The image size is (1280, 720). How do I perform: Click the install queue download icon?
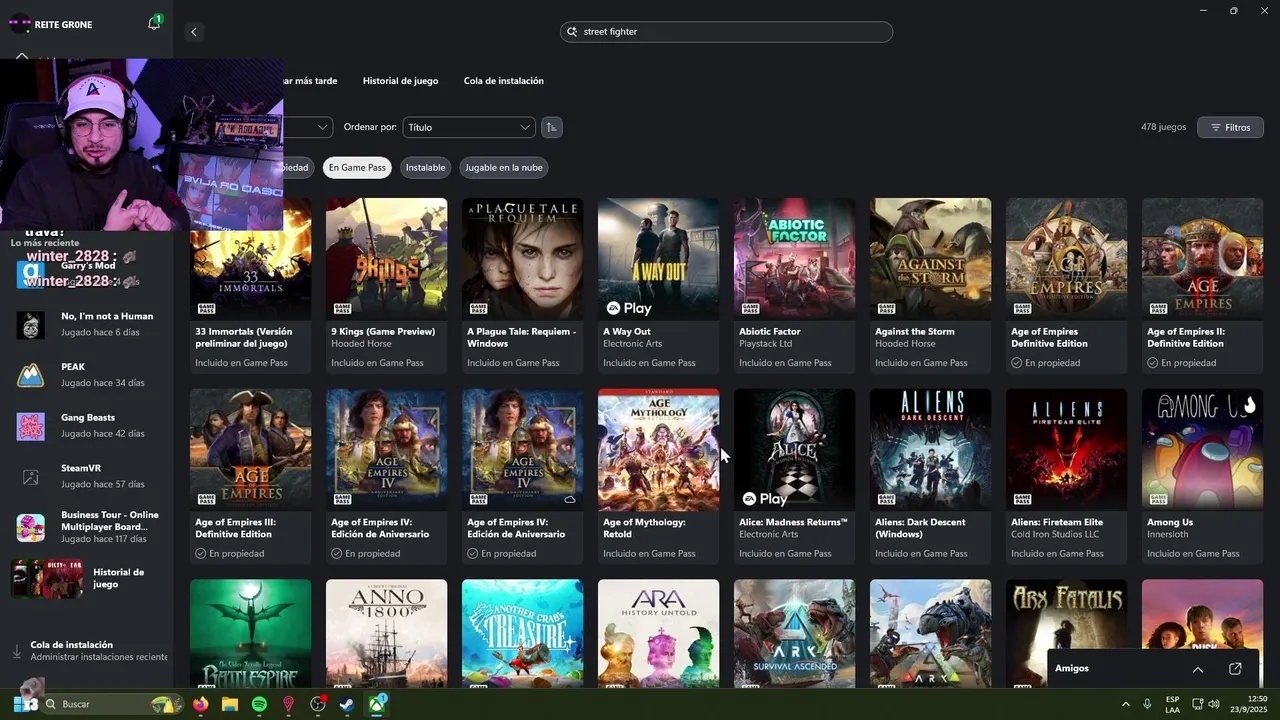coord(17,651)
